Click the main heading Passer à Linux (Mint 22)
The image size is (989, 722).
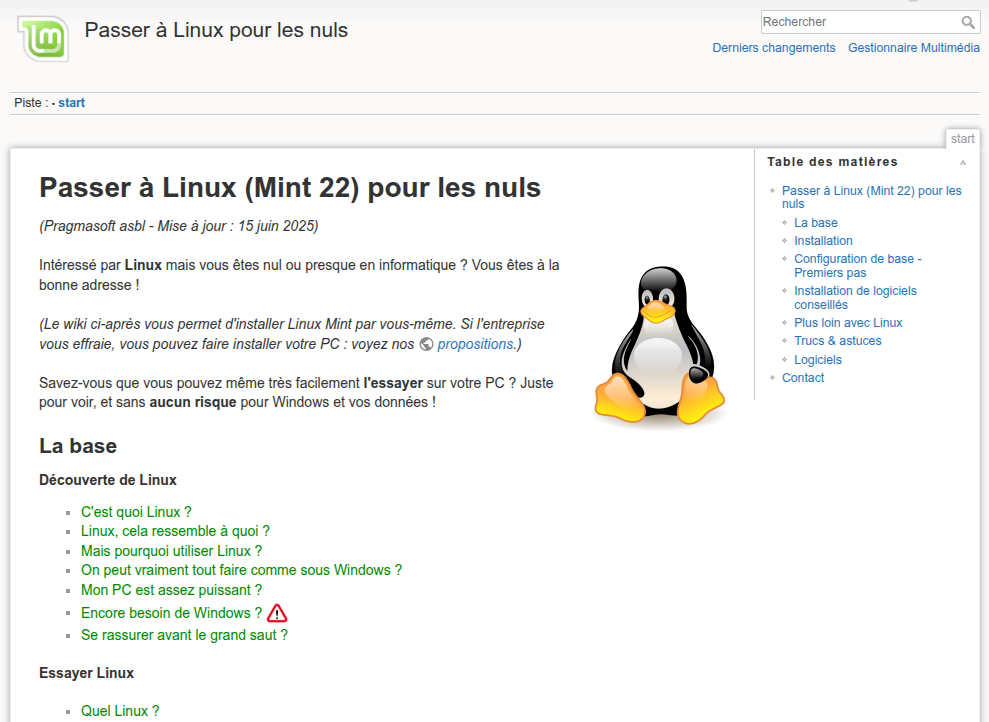pyautogui.click(x=290, y=188)
